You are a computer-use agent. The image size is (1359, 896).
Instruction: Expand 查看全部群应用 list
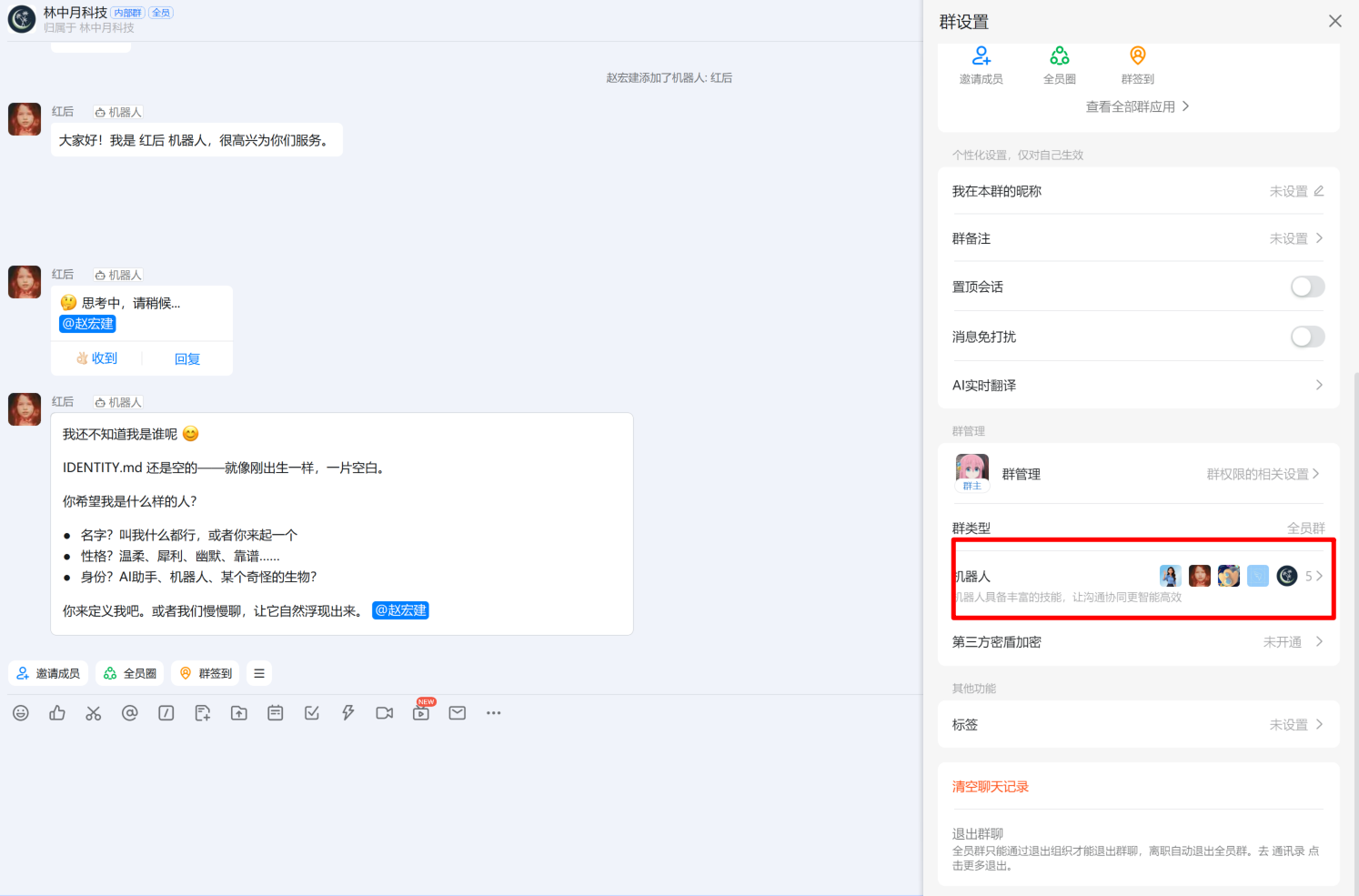1137,106
